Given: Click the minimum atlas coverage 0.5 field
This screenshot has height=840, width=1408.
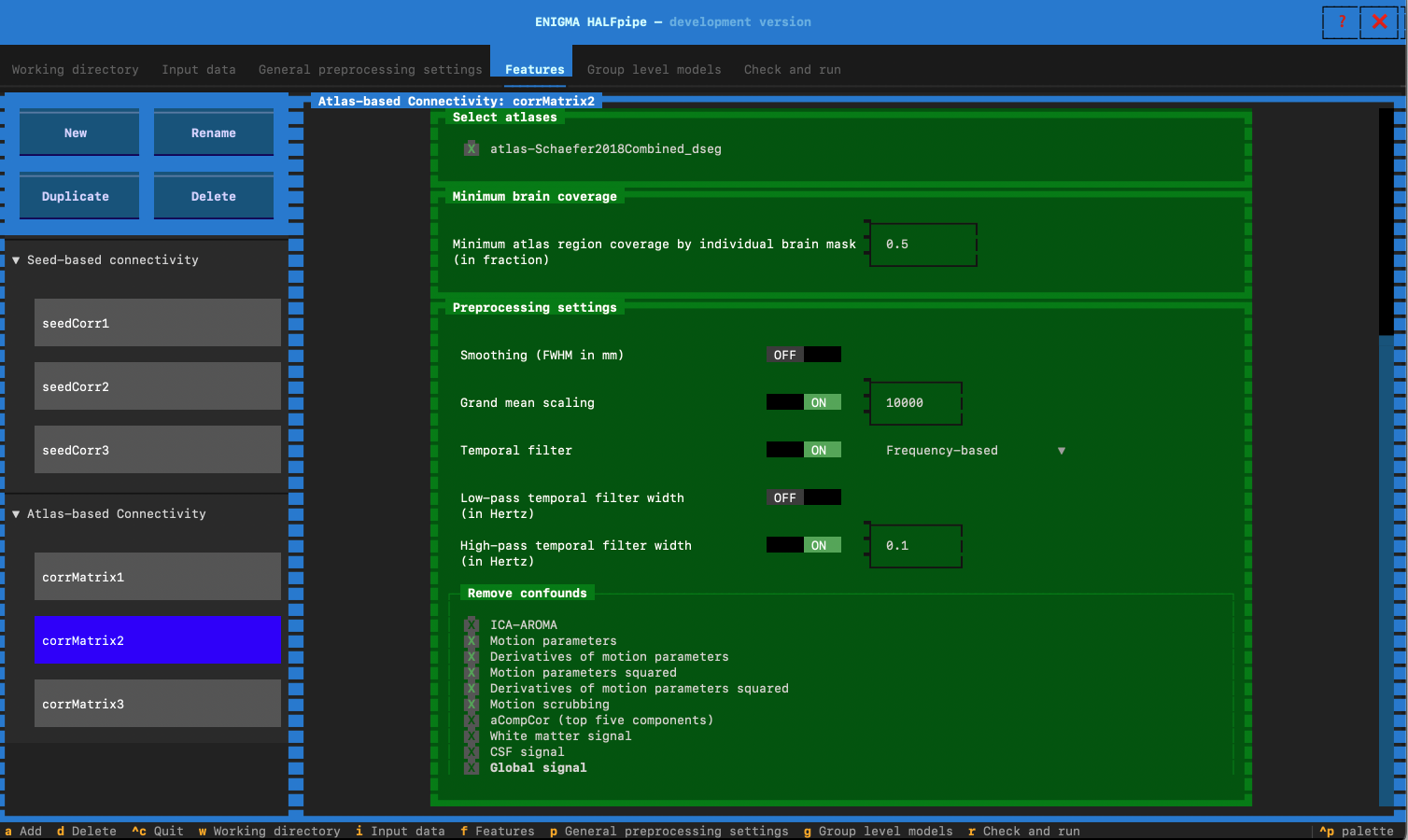Looking at the screenshot, I should coord(923,245).
